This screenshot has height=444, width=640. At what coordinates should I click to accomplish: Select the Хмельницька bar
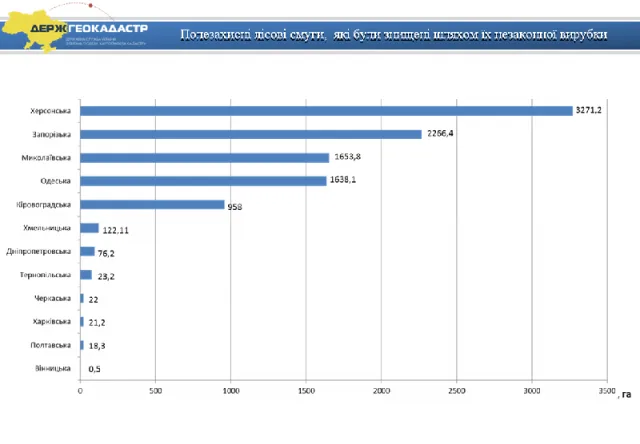point(89,228)
